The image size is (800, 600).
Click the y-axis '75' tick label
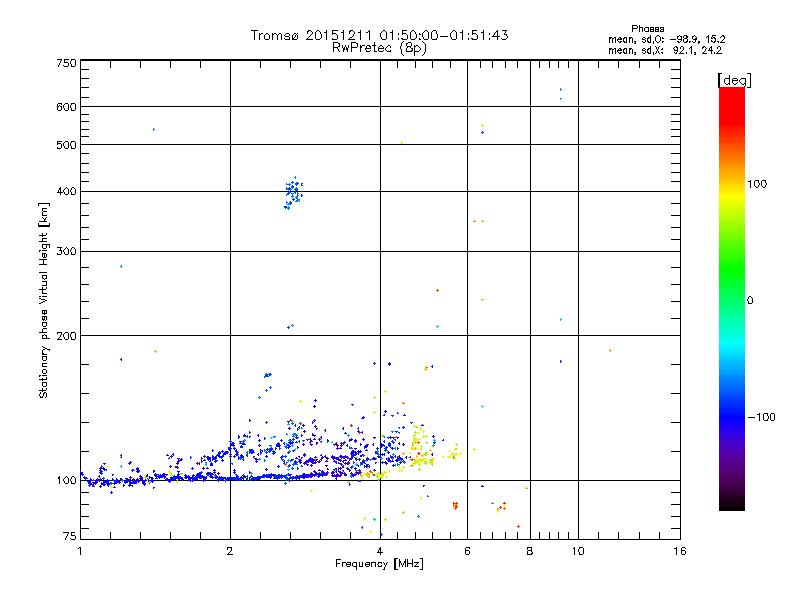[69, 536]
